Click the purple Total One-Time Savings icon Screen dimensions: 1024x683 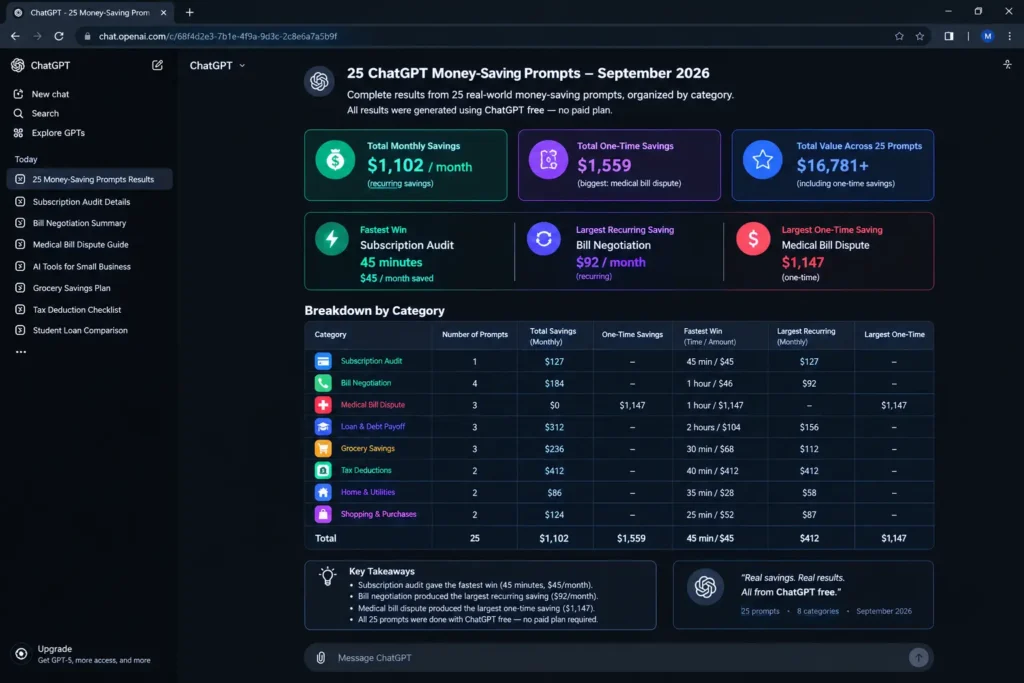tap(549, 159)
